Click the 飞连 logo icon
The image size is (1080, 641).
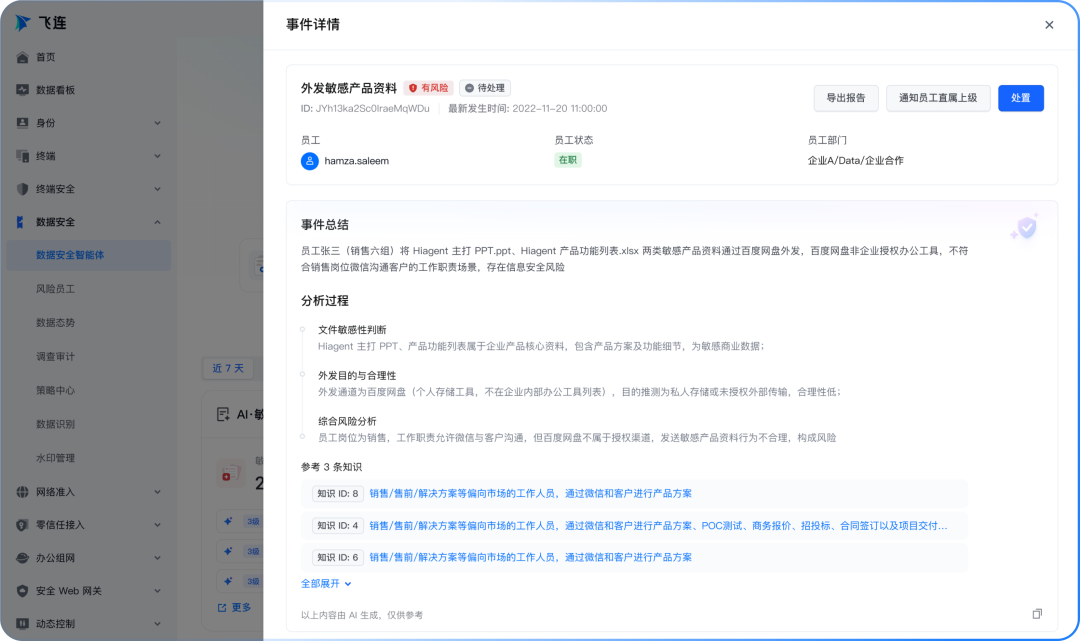(22, 23)
